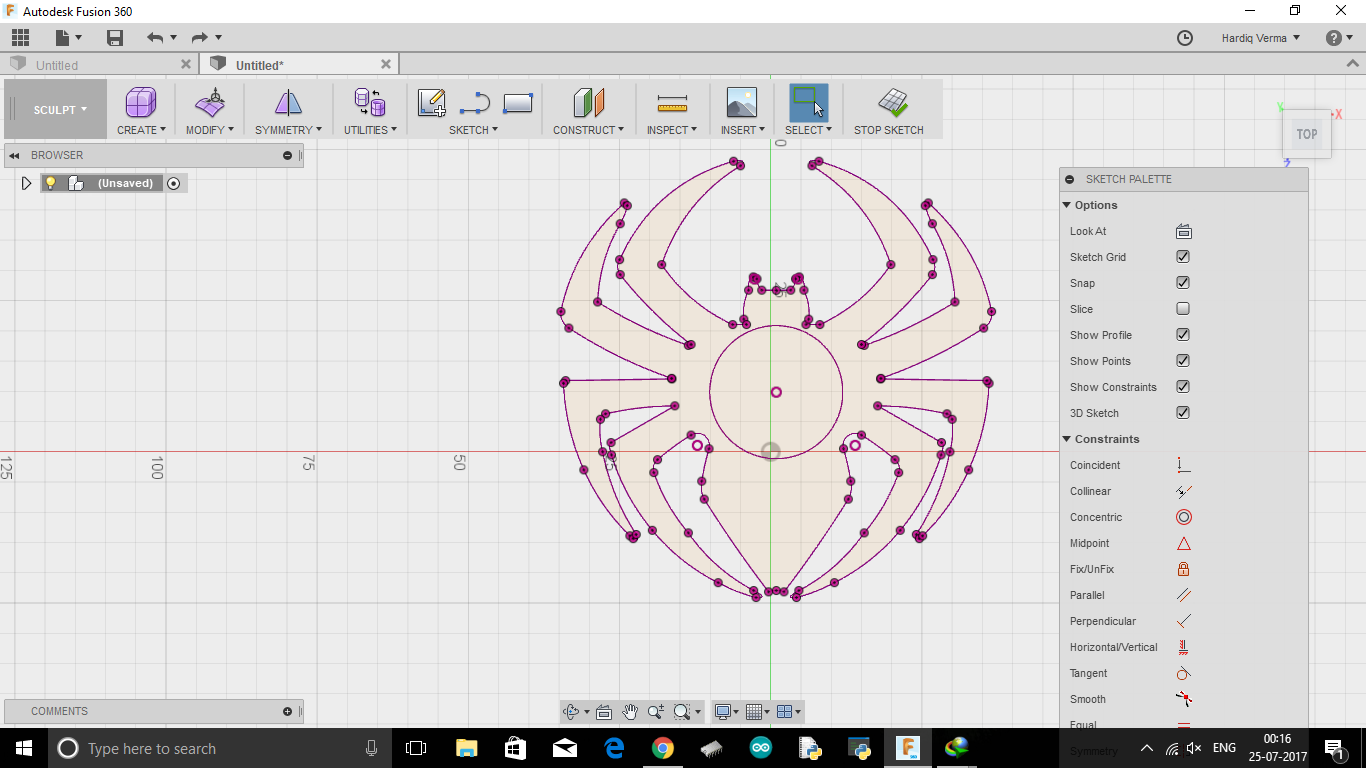The width and height of the screenshot is (1366, 768).
Task: Select the Pan hand tool
Action: (x=630, y=712)
